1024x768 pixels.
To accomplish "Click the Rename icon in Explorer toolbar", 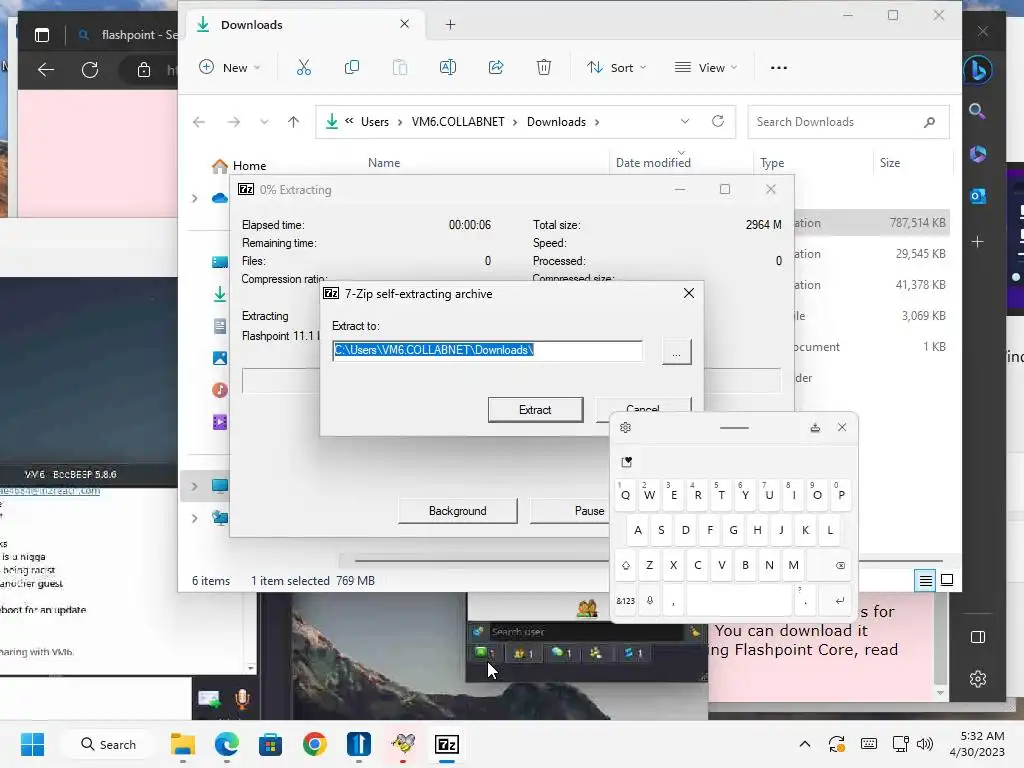I will pyautogui.click(x=448, y=67).
